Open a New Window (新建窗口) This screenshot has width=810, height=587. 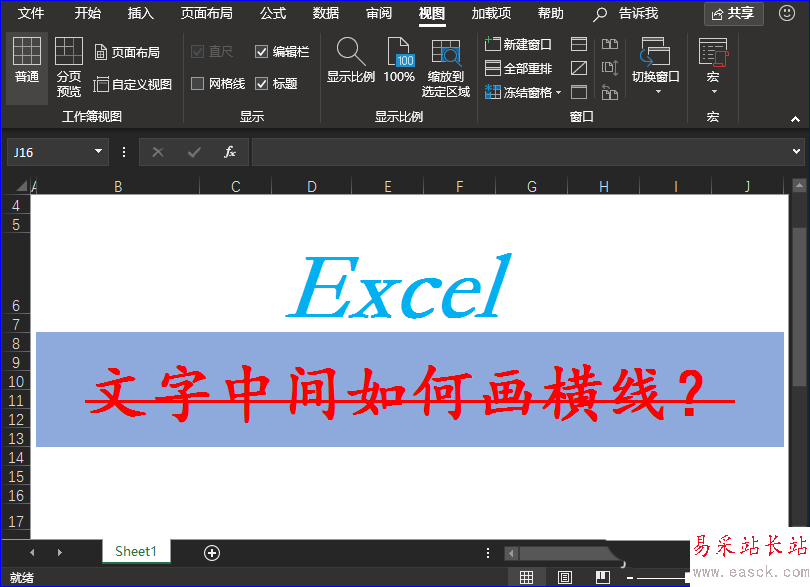click(518, 44)
